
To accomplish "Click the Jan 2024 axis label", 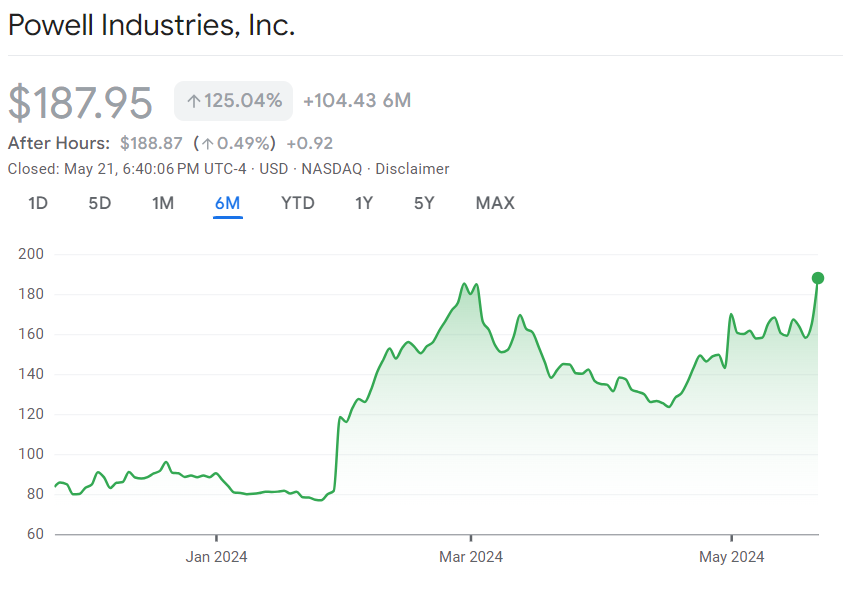I will 216,557.
